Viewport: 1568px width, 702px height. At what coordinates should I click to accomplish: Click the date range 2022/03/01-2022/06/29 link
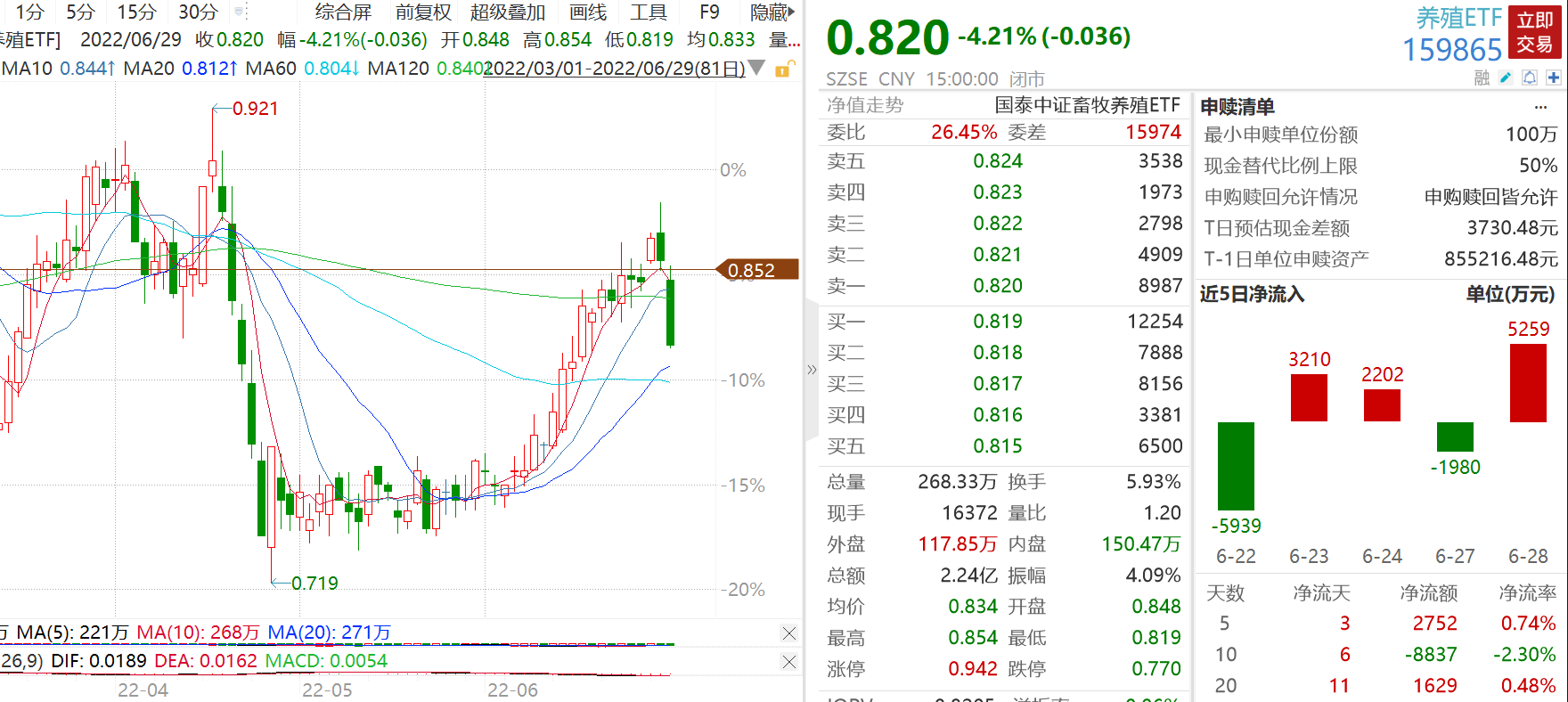coord(614,69)
